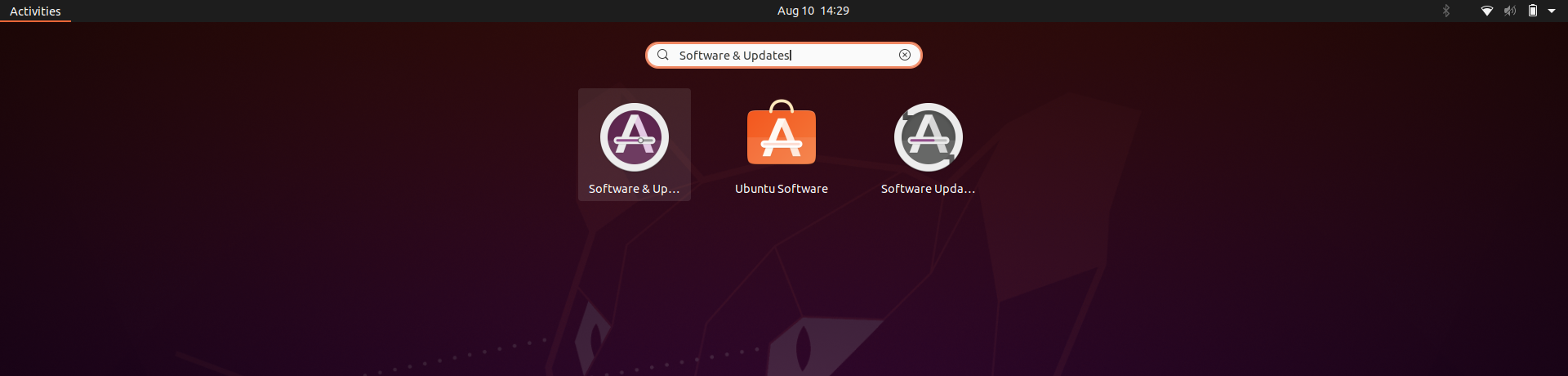Screen dimensions: 1568x376
Task: Open the Software & Updates app icon
Action: click(635, 137)
